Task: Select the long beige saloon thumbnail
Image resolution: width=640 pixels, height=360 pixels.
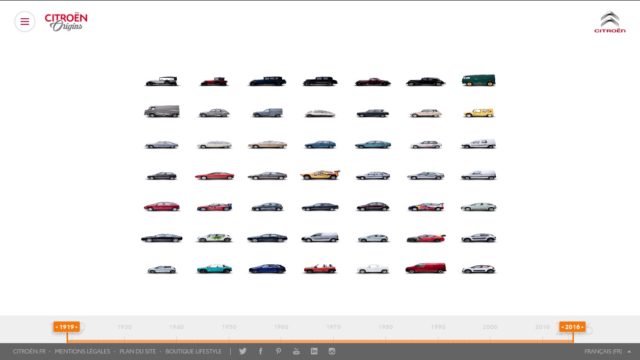Action: coord(267,144)
